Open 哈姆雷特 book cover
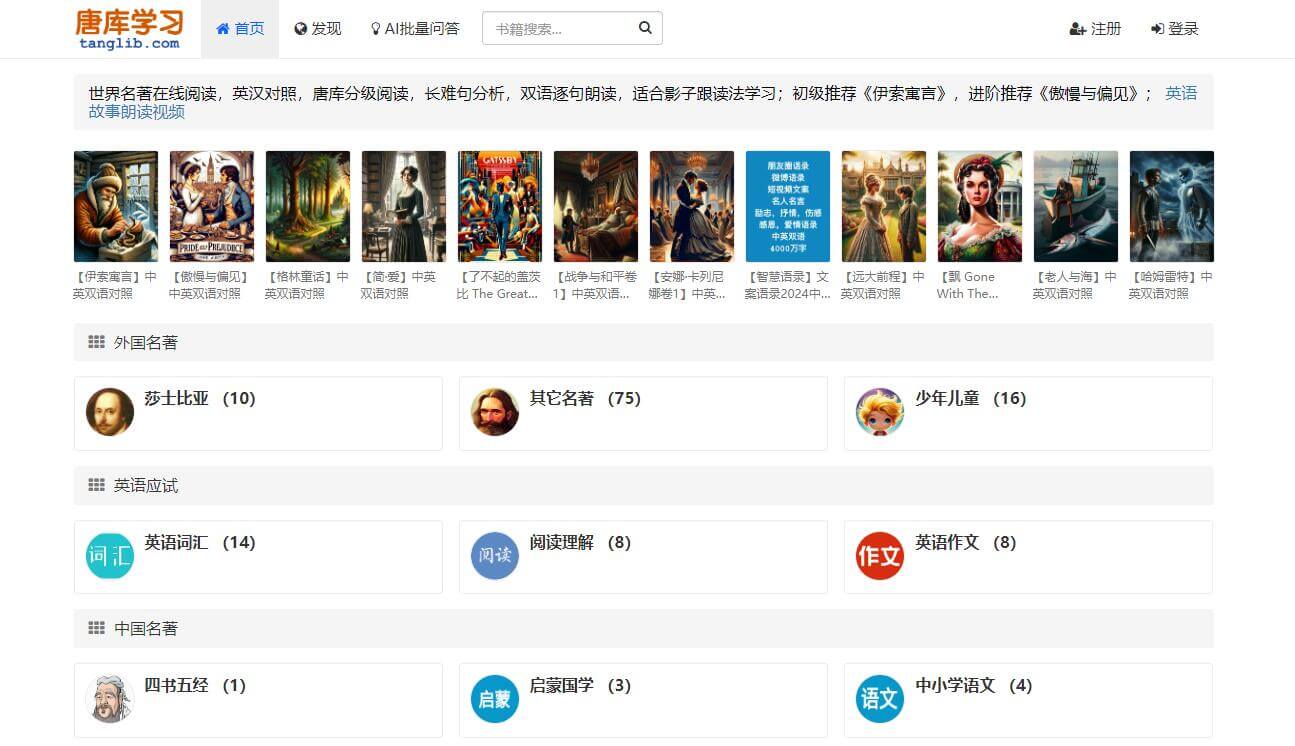 1172,206
